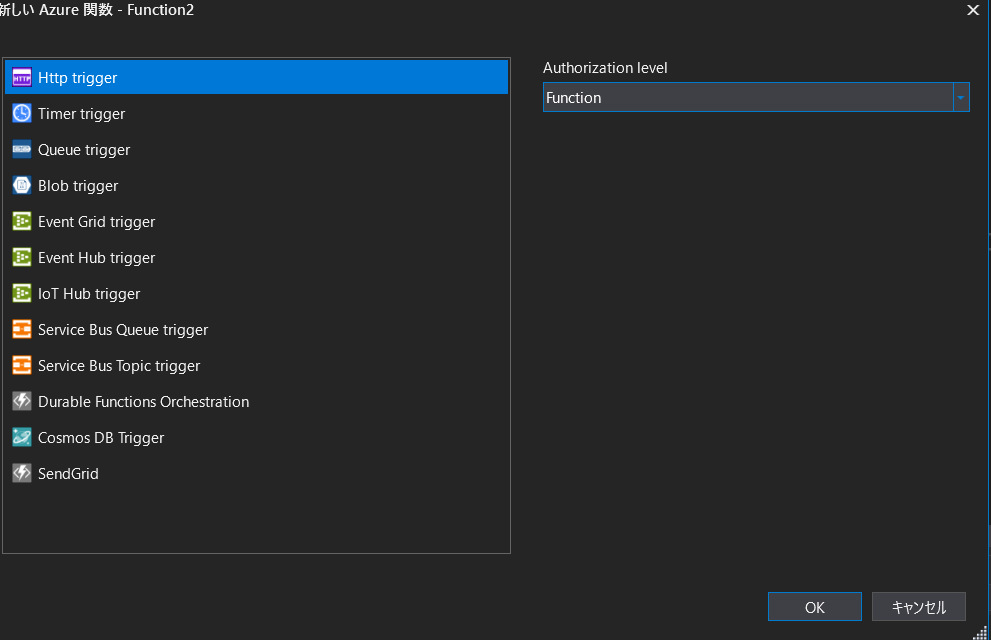Click the dialog resize grip in the corner
The width and height of the screenshot is (991, 640).
pyautogui.click(x=980, y=632)
